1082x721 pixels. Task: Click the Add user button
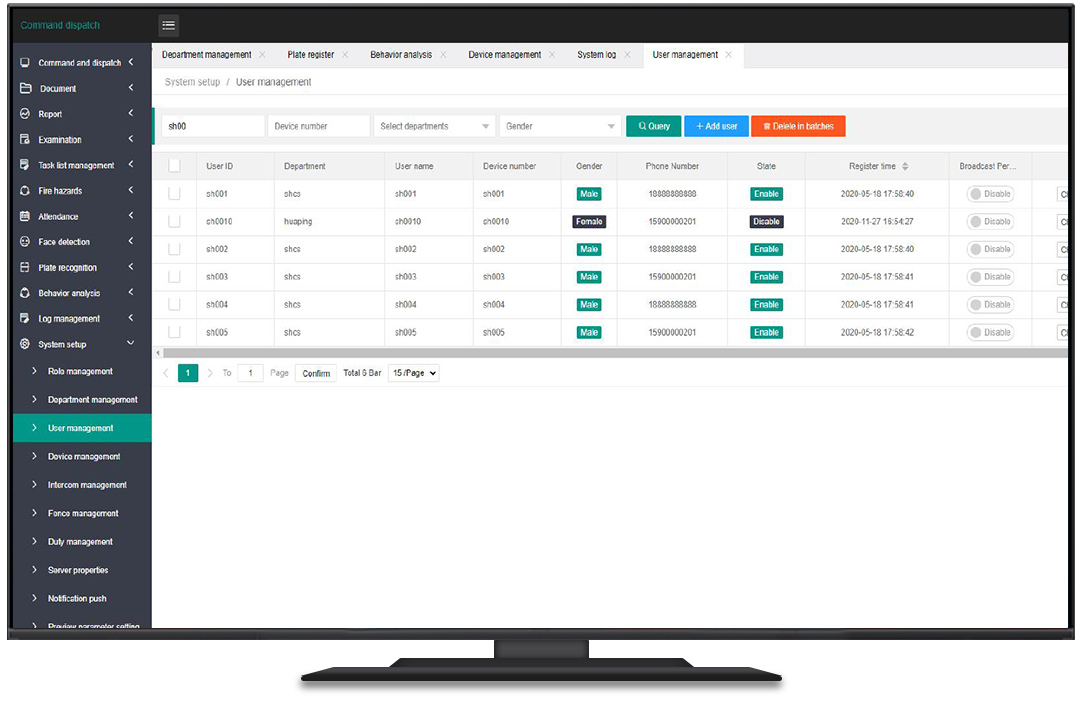click(716, 126)
